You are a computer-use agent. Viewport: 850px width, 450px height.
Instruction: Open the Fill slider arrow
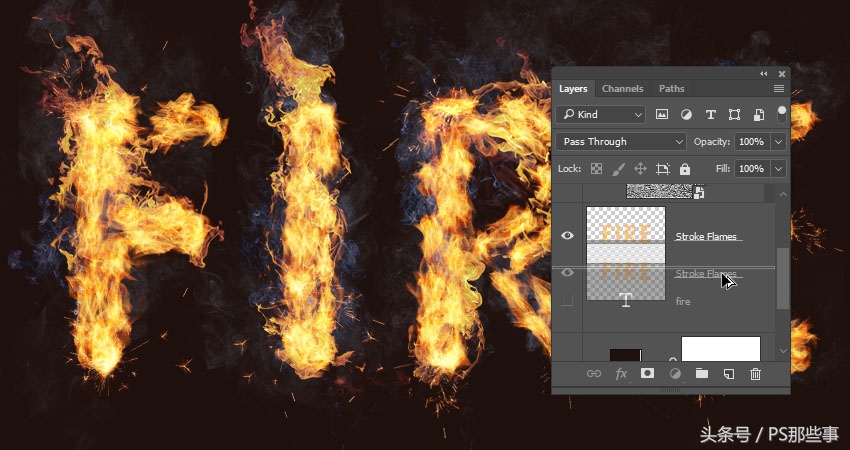779,169
